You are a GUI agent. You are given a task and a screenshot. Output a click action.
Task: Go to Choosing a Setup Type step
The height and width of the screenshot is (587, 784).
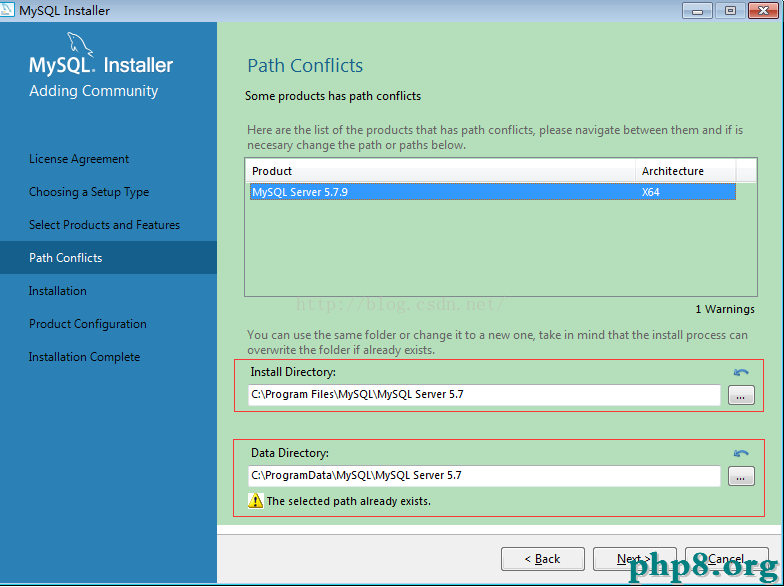[x=89, y=192]
